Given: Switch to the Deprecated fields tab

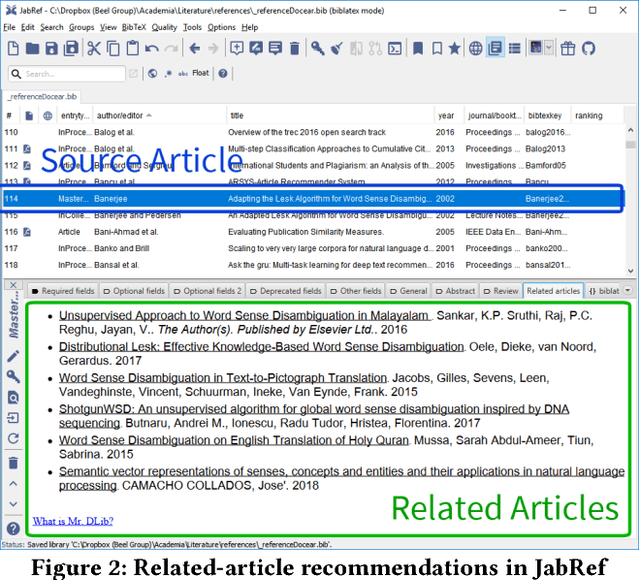Looking at the screenshot, I should (286, 291).
